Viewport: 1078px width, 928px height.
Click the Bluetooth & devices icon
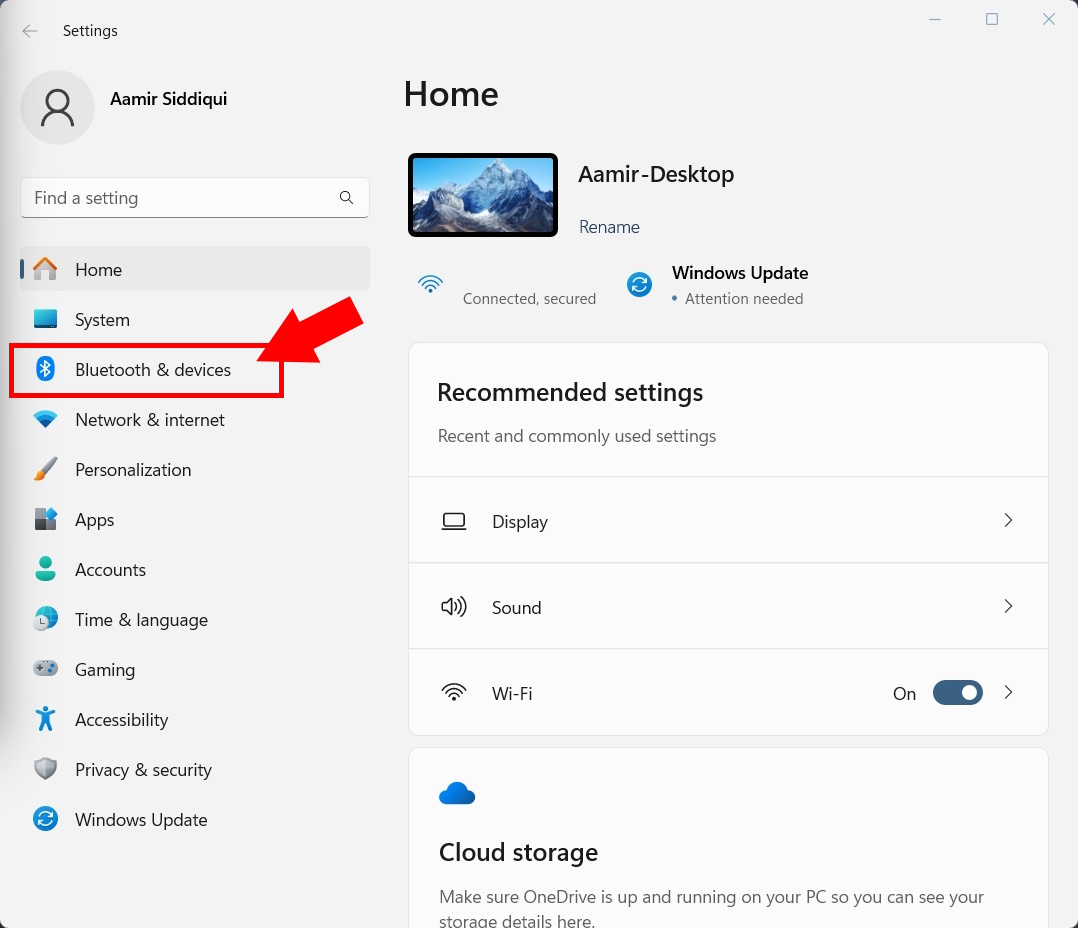(x=46, y=369)
